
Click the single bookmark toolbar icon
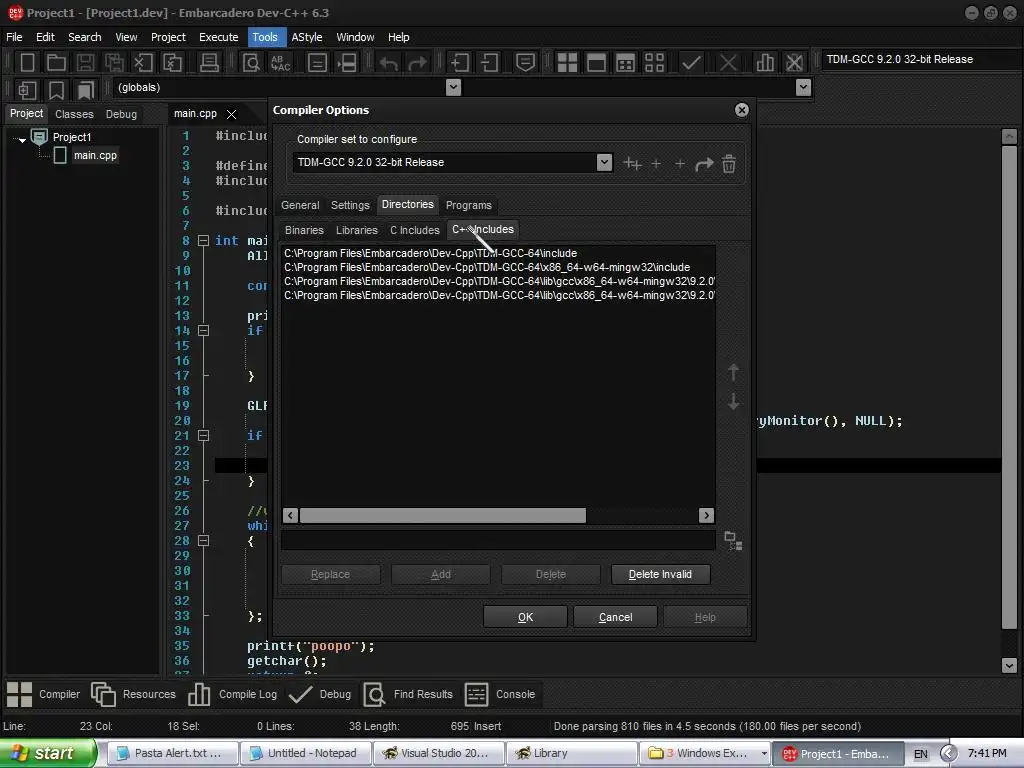click(56, 90)
